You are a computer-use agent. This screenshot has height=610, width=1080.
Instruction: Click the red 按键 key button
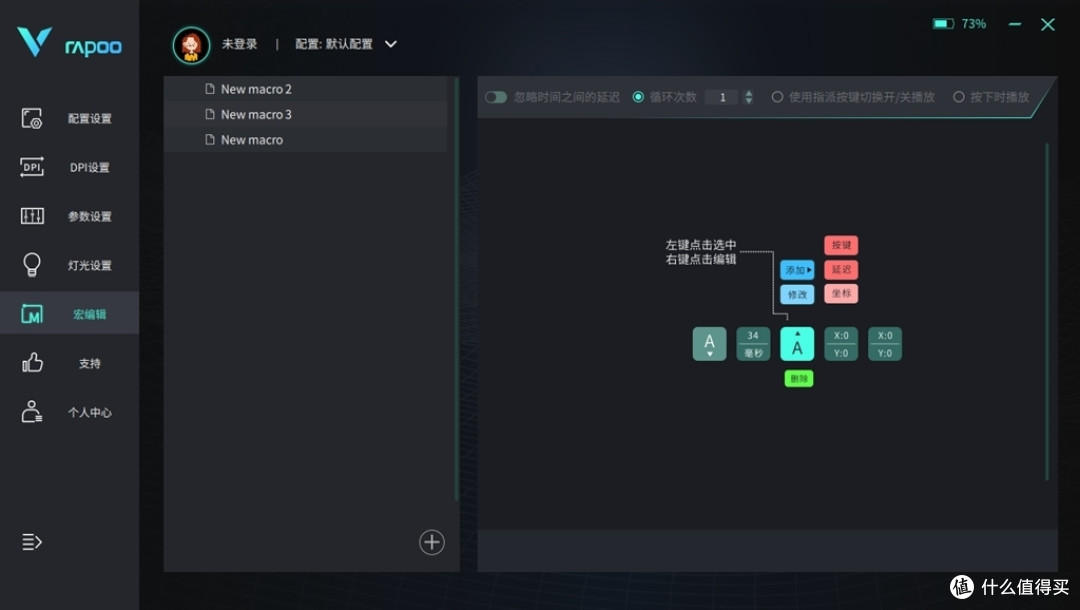841,245
